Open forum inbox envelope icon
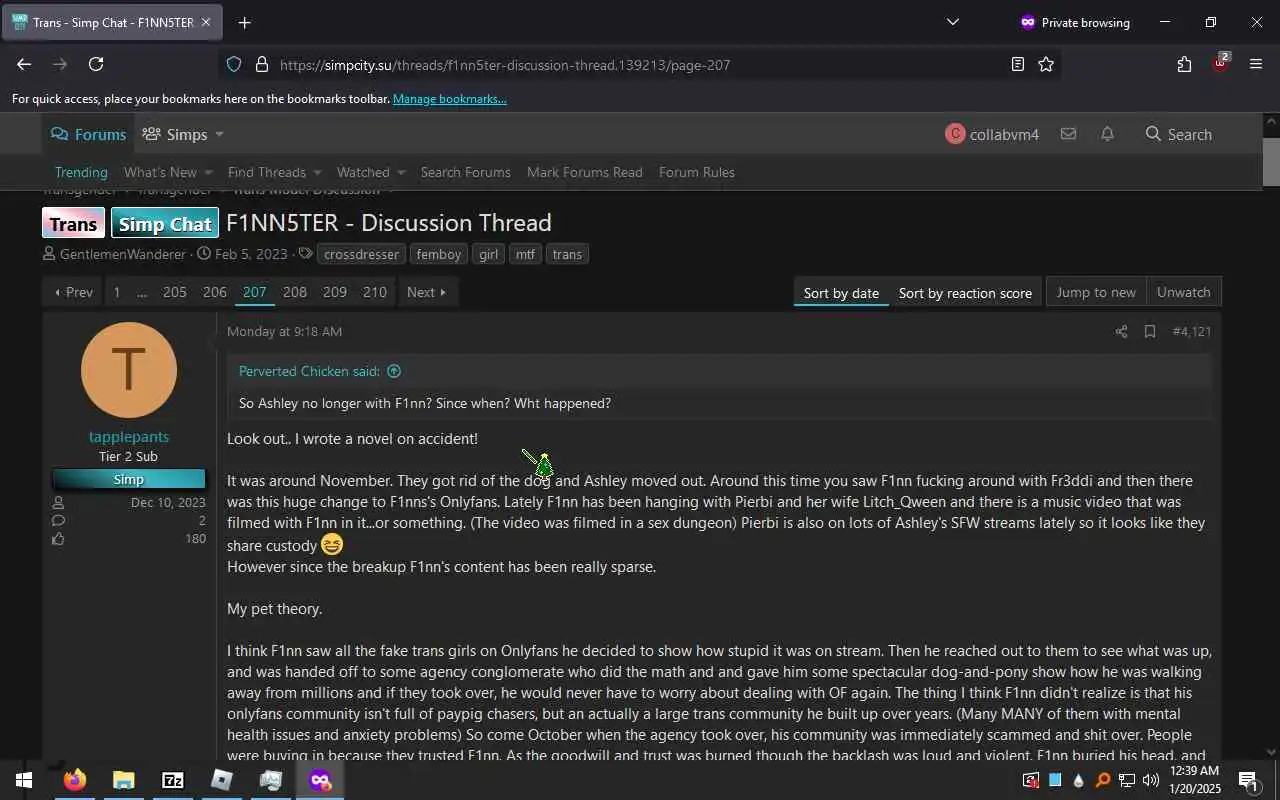Viewport: 1280px width, 800px height. 1068,134
